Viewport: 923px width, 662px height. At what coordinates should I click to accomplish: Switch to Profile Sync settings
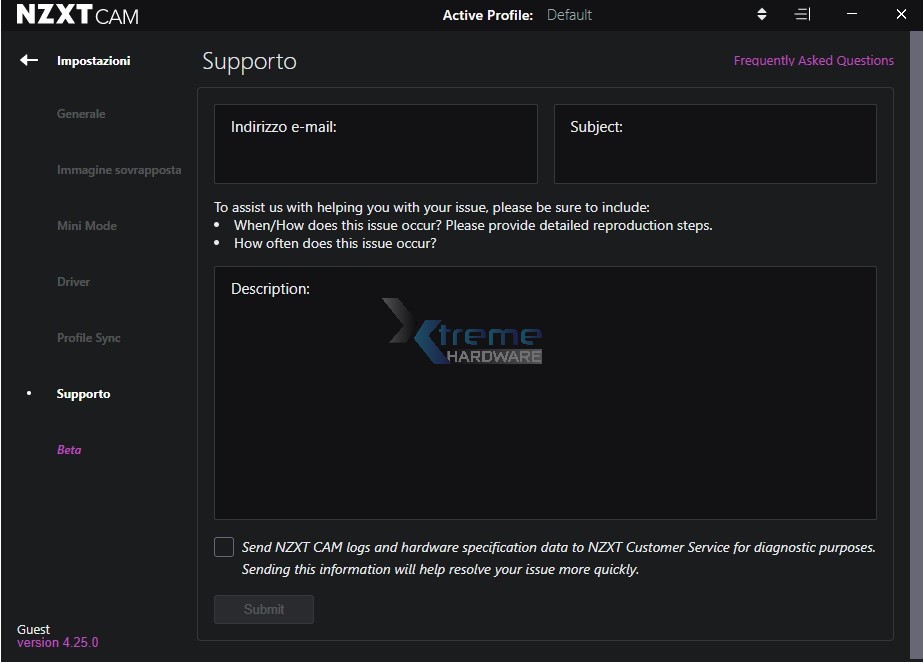click(x=89, y=338)
